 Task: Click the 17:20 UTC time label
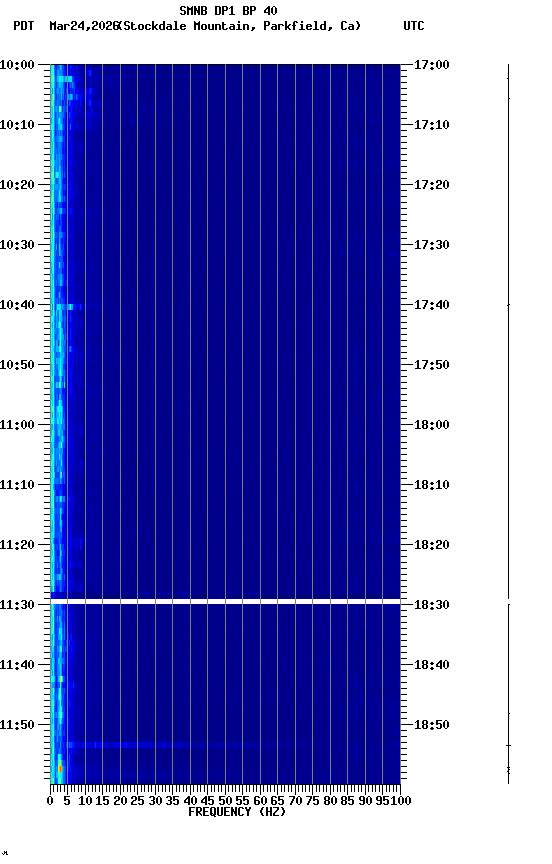(432, 185)
